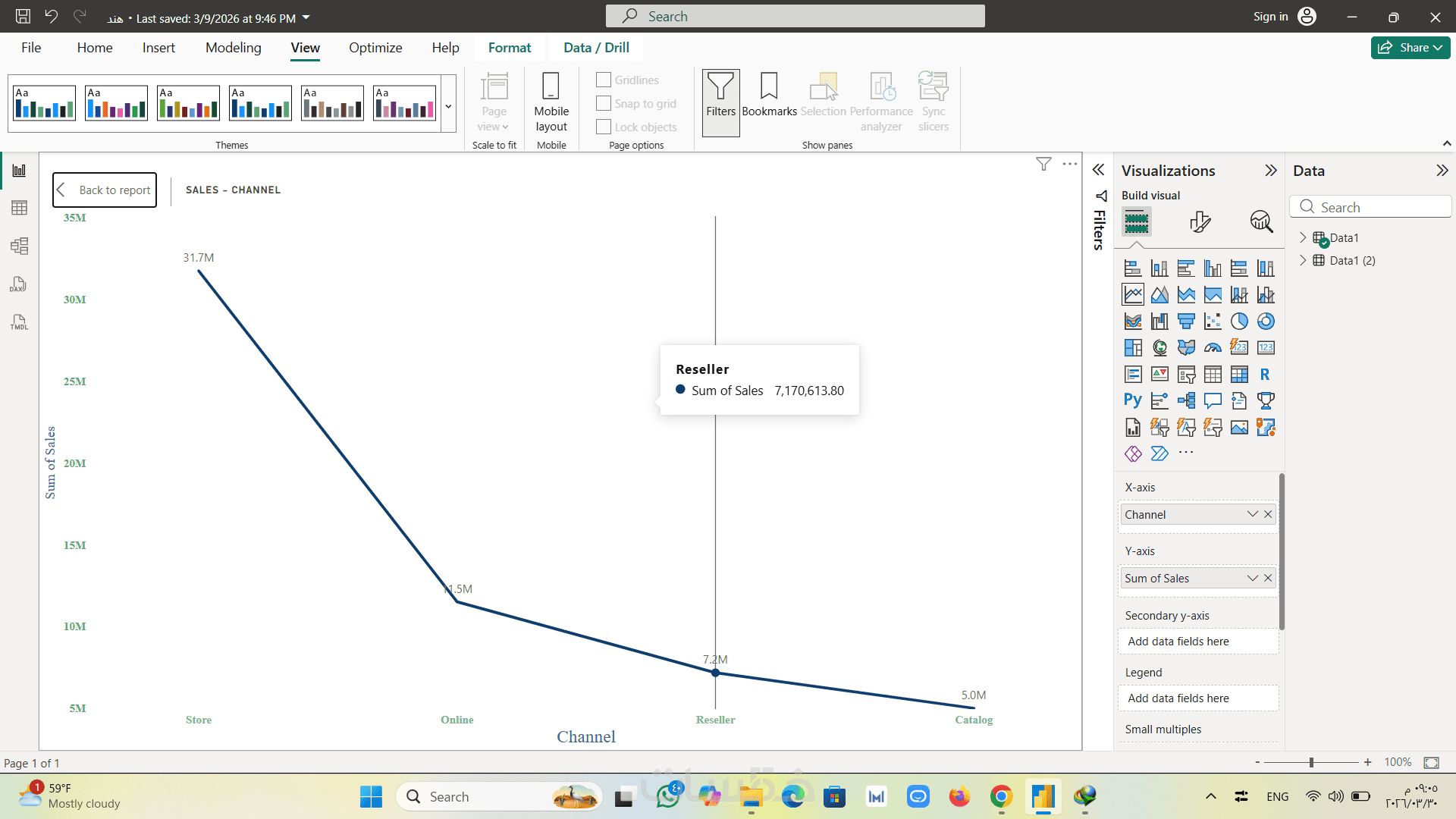Toggle the Lock objects checkbox
Viewport: 1456px width, 819px height.
pyautogui.click(x=604, y=127)
